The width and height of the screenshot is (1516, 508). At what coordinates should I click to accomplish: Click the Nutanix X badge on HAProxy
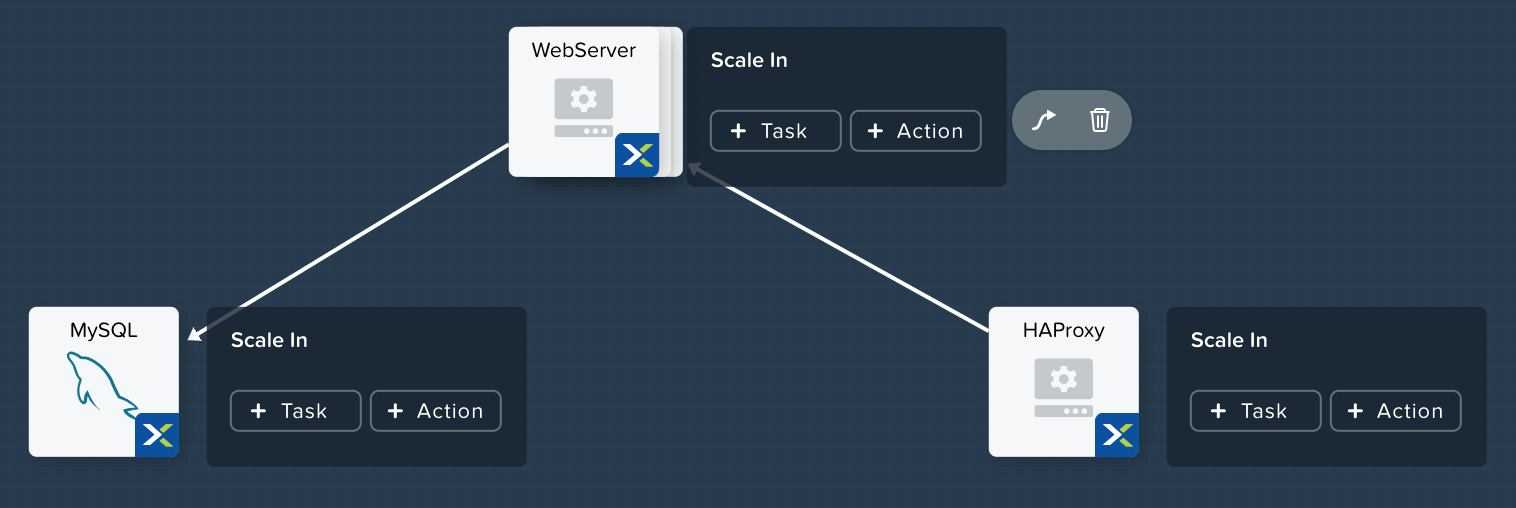(x=1117, y=435)
